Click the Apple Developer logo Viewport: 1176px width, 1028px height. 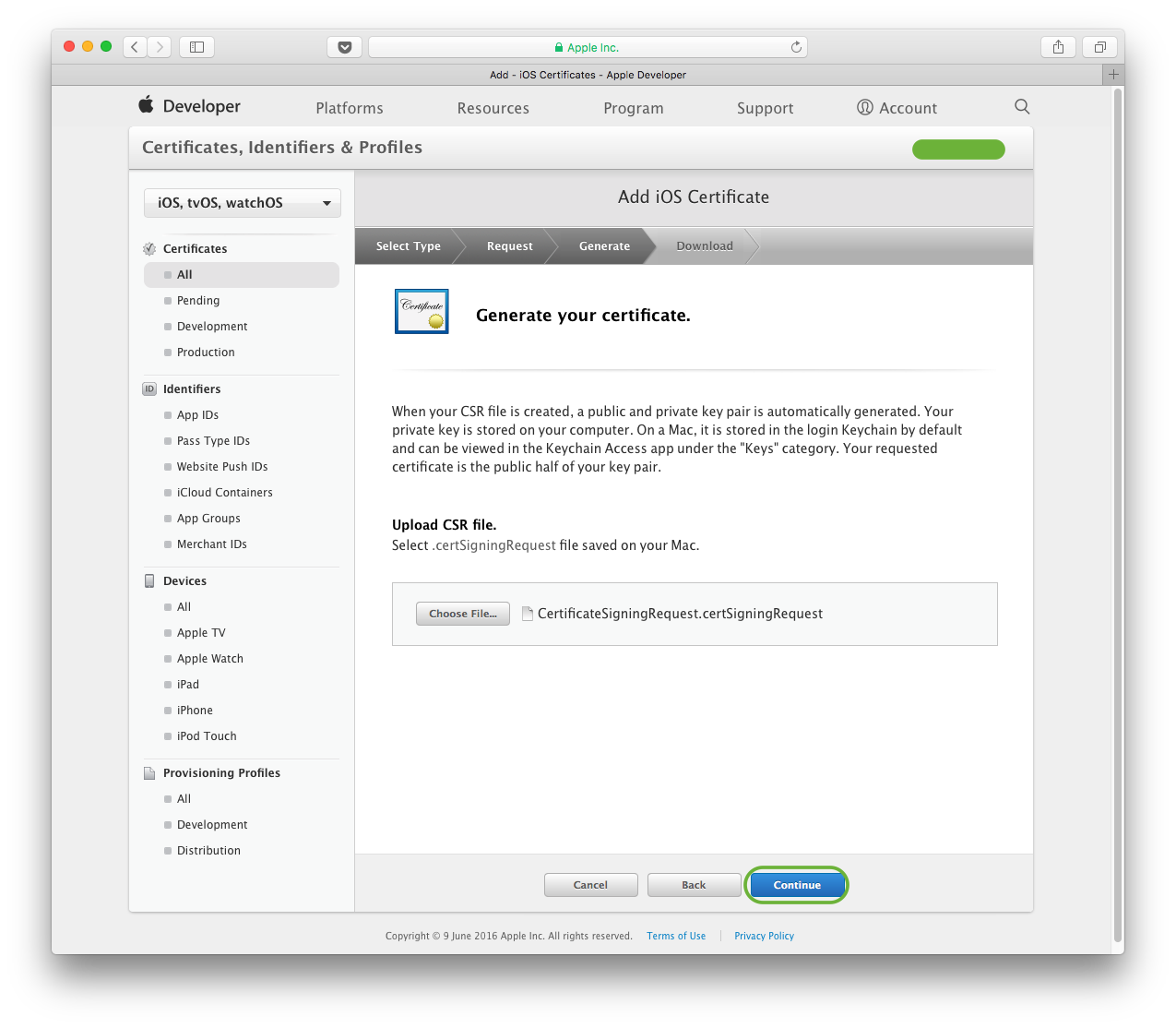190,106
